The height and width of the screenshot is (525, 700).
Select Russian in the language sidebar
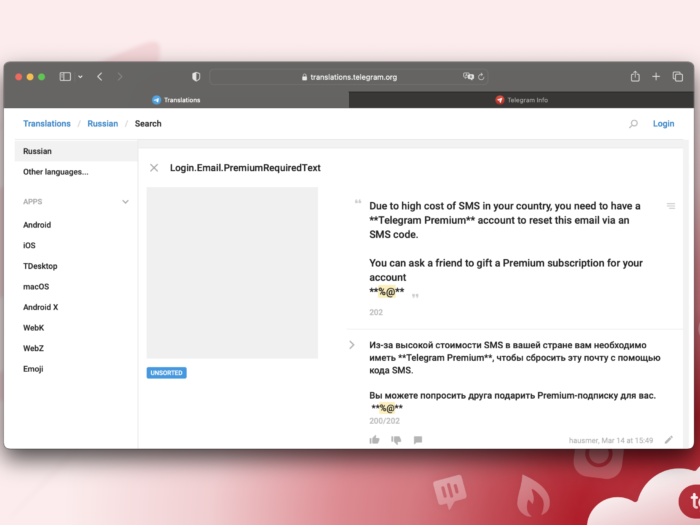click(x=76, y=151)
